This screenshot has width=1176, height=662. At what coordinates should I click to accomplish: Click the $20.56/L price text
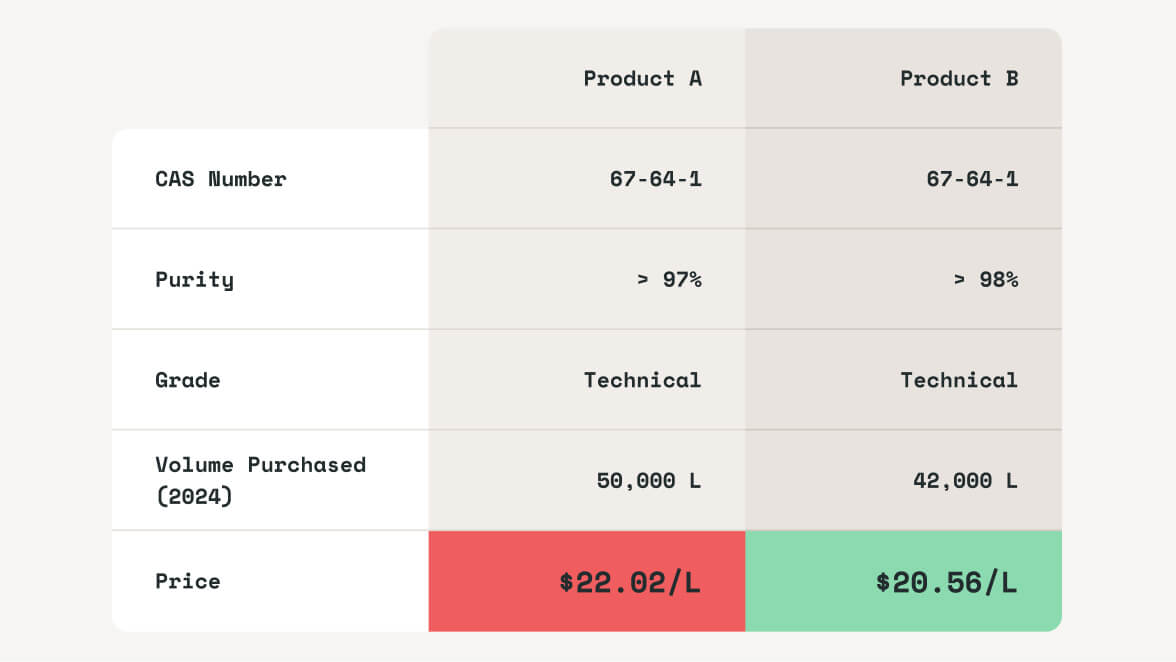coord(945,582)
